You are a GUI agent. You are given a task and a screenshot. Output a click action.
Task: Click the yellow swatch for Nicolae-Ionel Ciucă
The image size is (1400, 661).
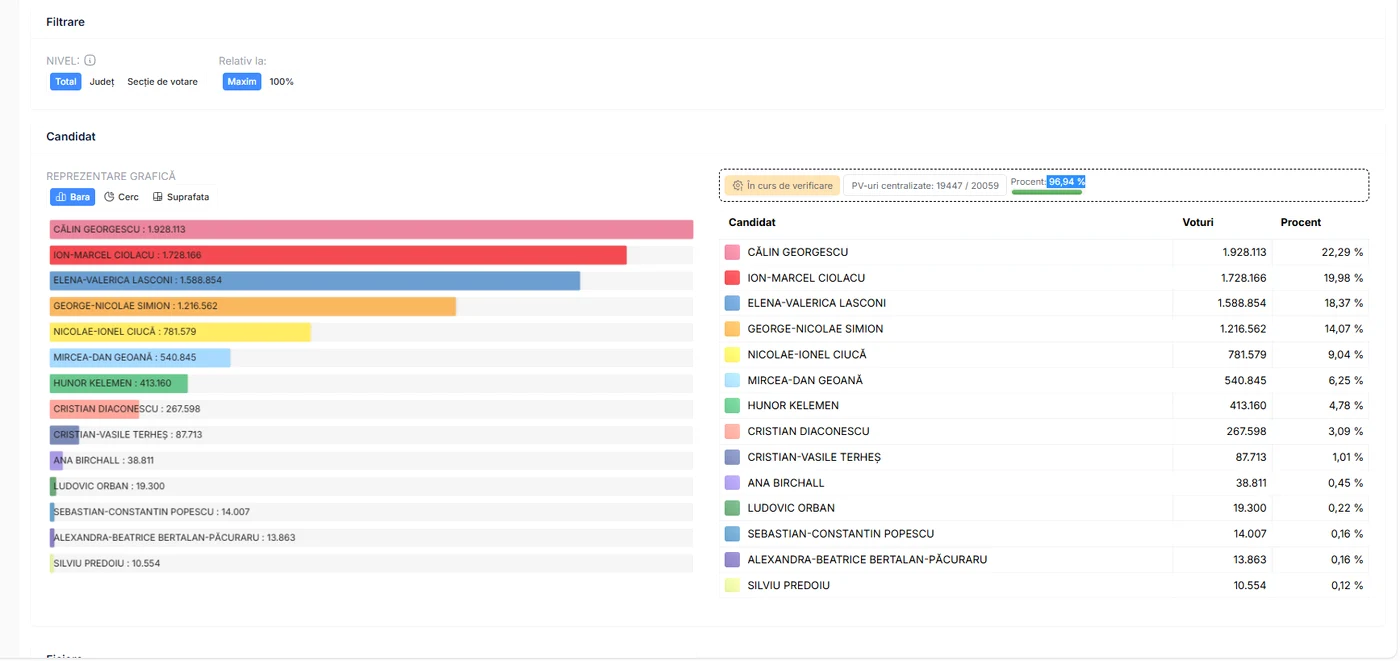click(732, 354)
